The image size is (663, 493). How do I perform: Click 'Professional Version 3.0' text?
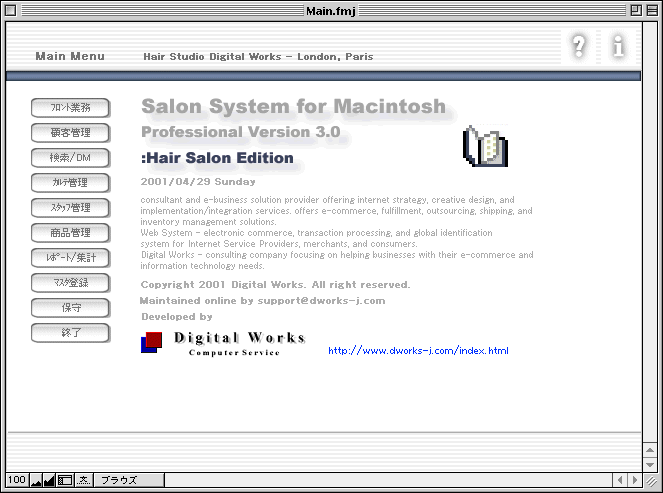click(241, 132)
